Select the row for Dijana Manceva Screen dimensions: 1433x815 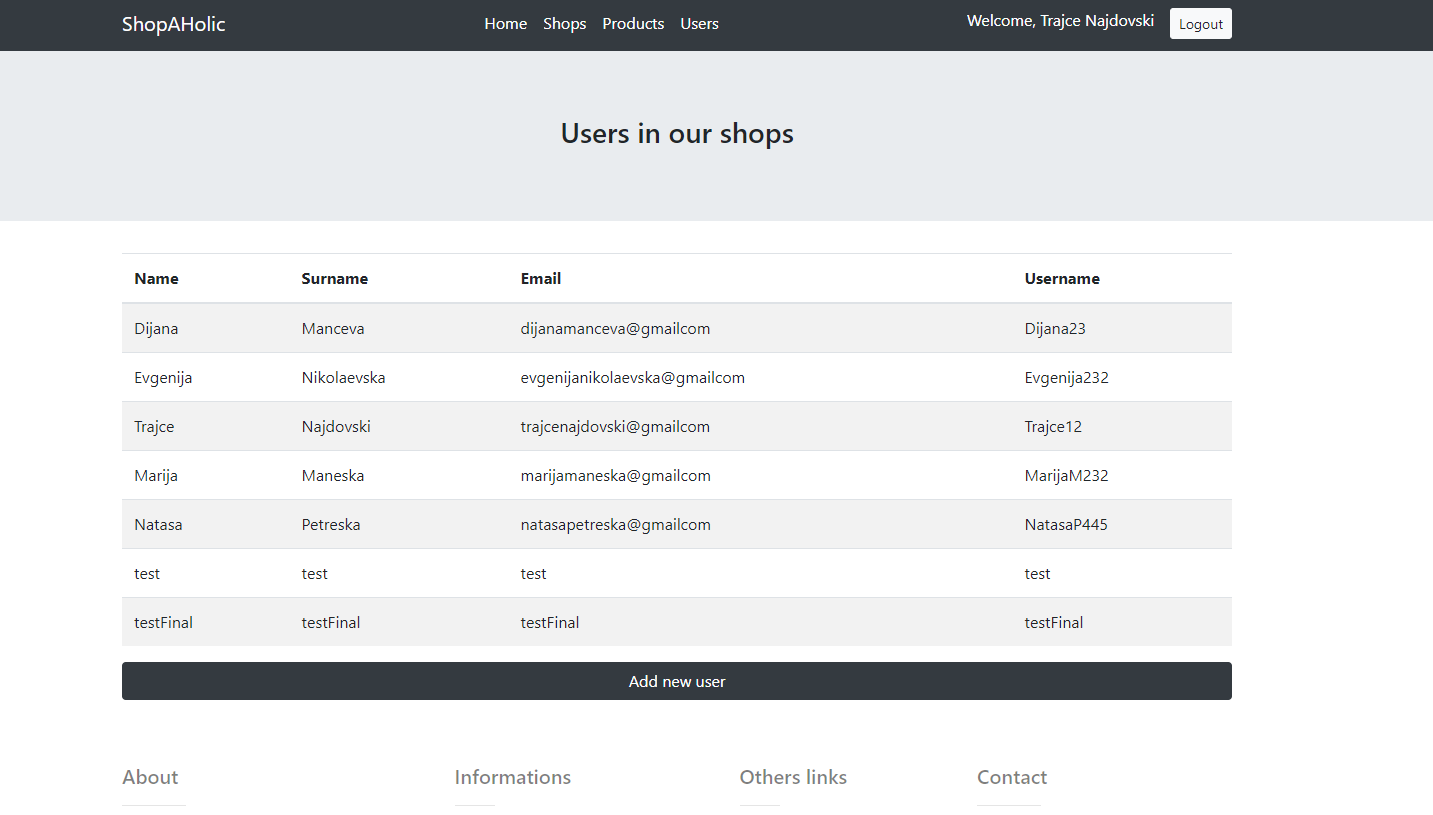point(156,329)
